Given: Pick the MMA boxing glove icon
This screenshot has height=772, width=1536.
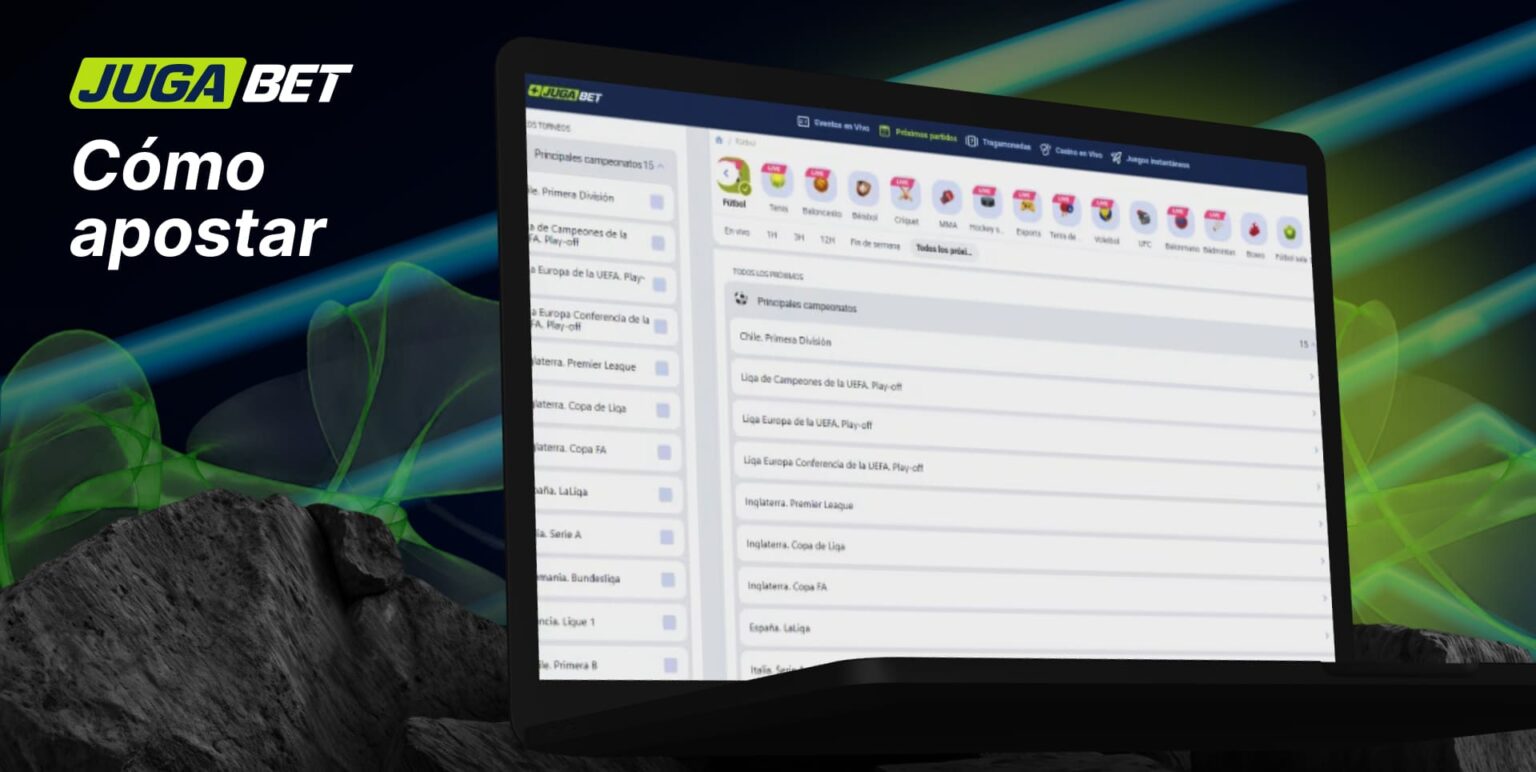Looking at the screenshot, I should 947,197.
